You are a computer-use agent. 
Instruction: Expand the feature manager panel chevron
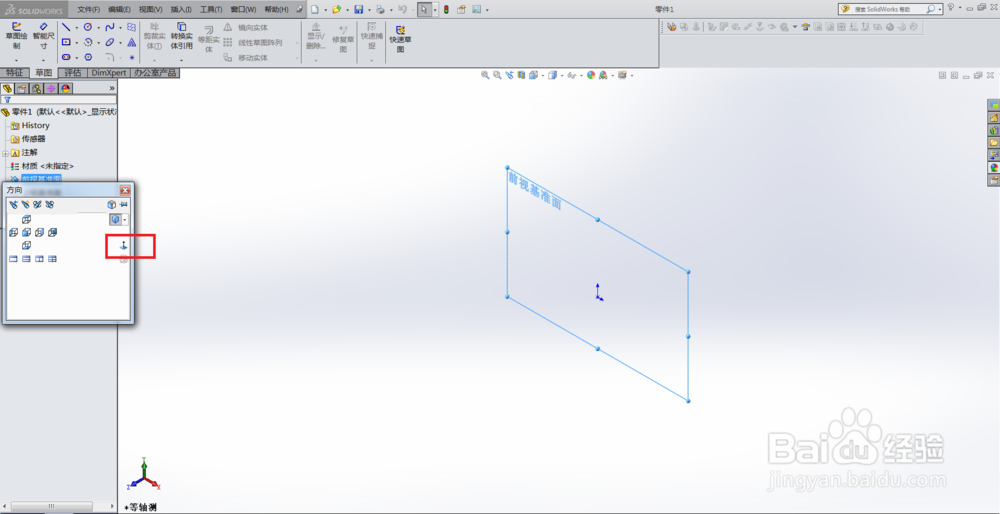click(x=112, y=89)
